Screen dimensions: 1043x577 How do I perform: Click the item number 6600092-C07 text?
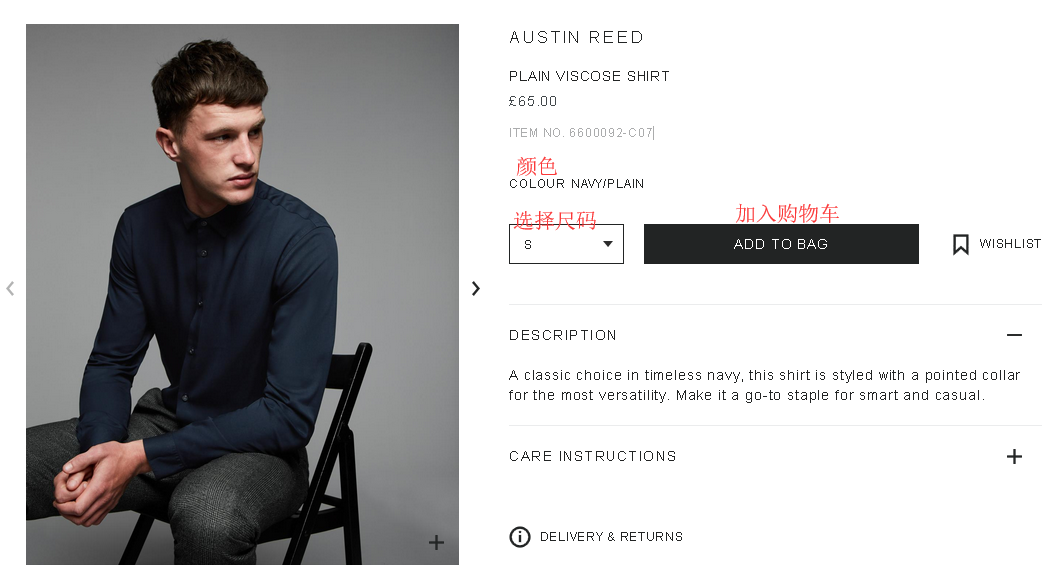coord(581,133)
